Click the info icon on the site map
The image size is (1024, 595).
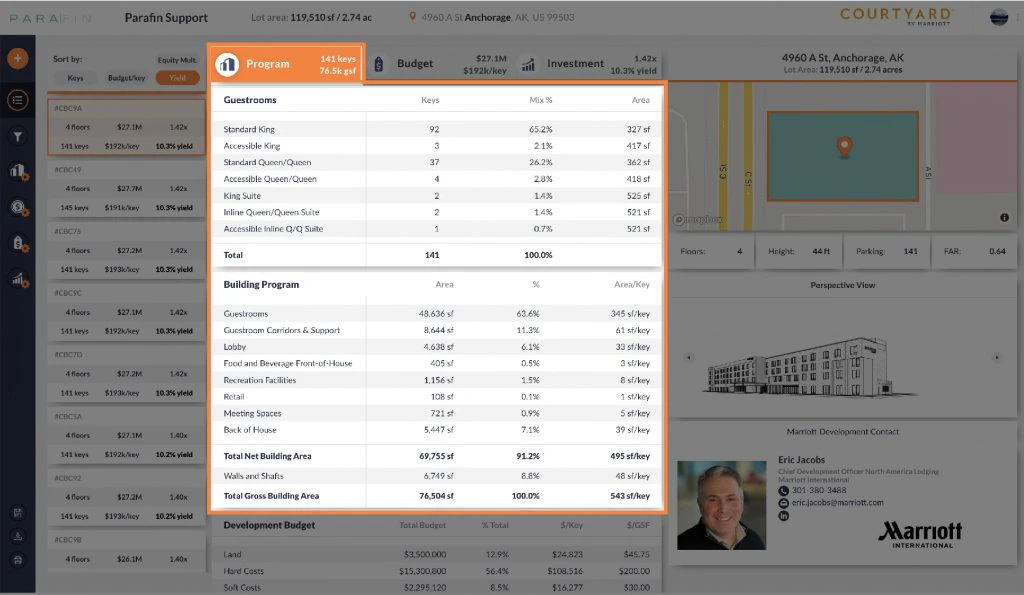click(x=1005, y=217)
